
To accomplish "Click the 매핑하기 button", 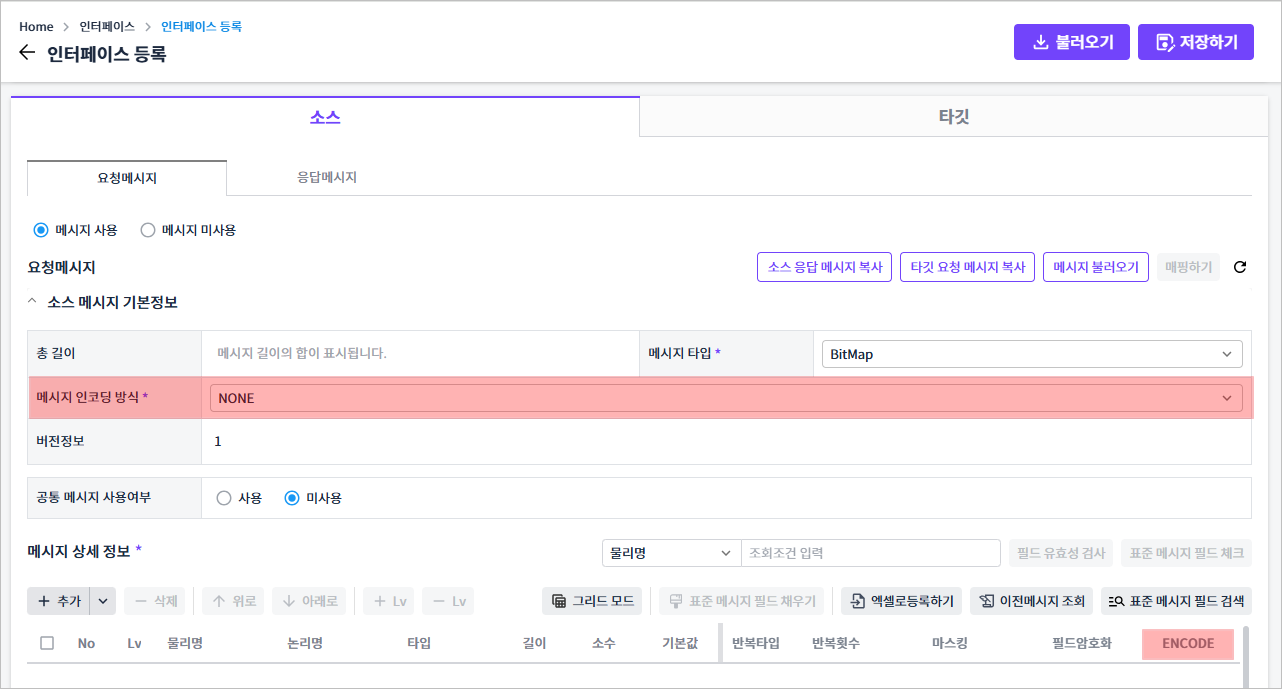I will (x=1188, y=267).
